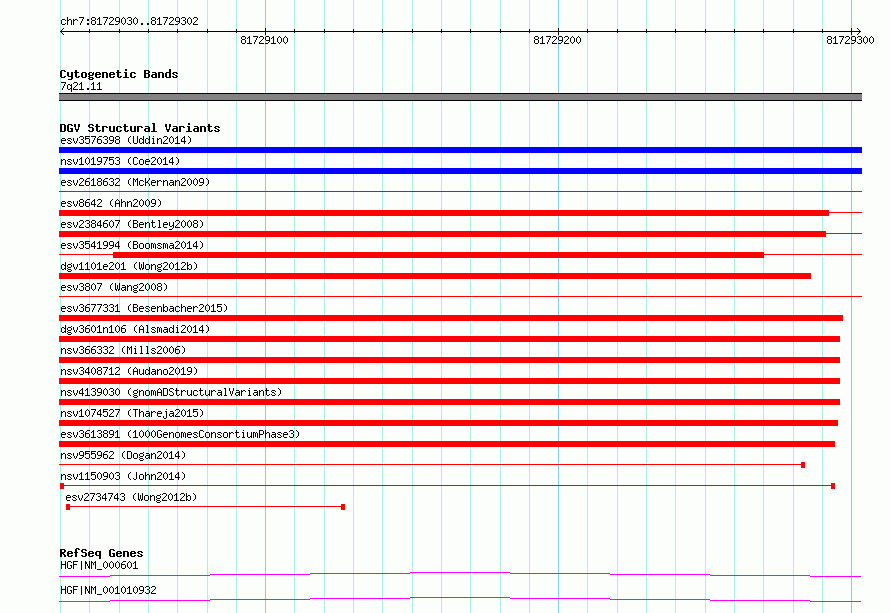Select the red nsv366332 variant bar

pos(450,360)
